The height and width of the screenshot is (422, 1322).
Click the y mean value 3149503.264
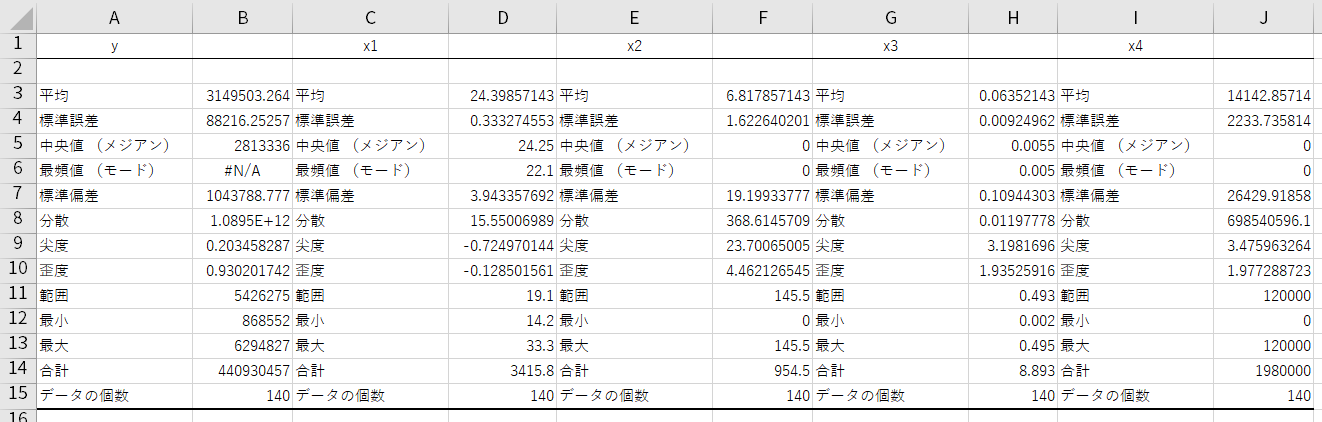click(242, 96)
